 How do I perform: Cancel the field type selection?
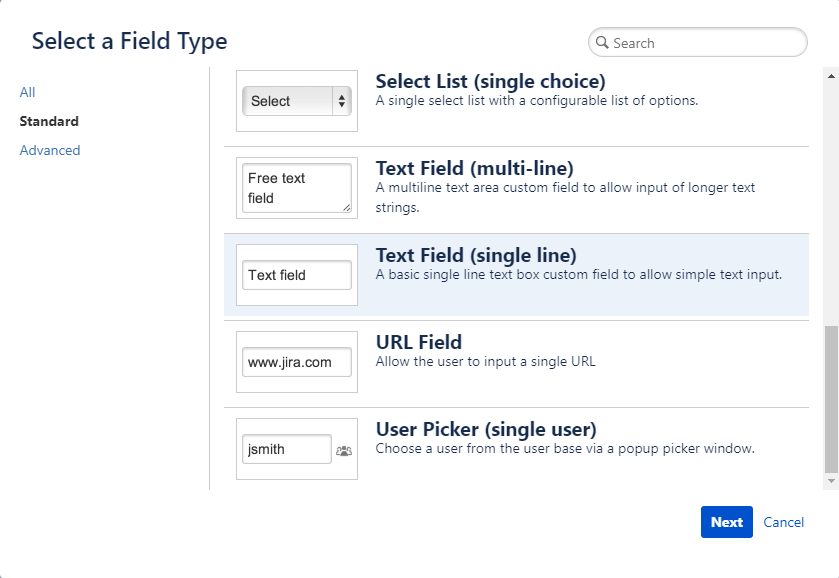click(783, 522)
